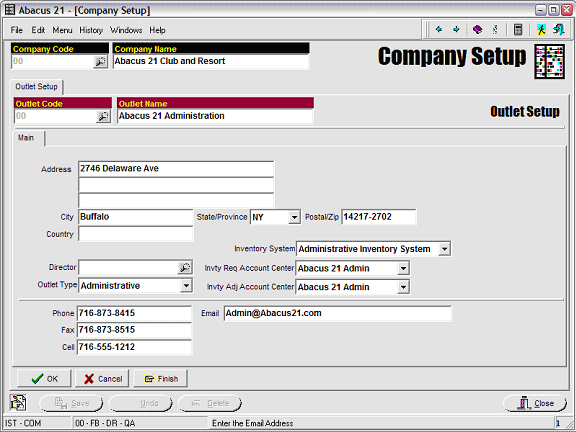Image resolution: width=576 pixels, height=432 pixels.
Task: Click the notes icon beside Save
Action: pyautogui.click(x=18, y=403)
